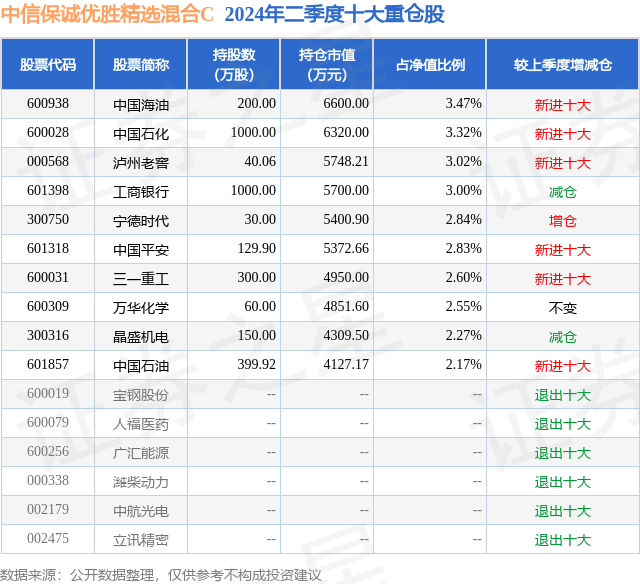The height and width of the screenshot is (584, 640).
Task: Open stock code 600938
Action: point(48,104)
